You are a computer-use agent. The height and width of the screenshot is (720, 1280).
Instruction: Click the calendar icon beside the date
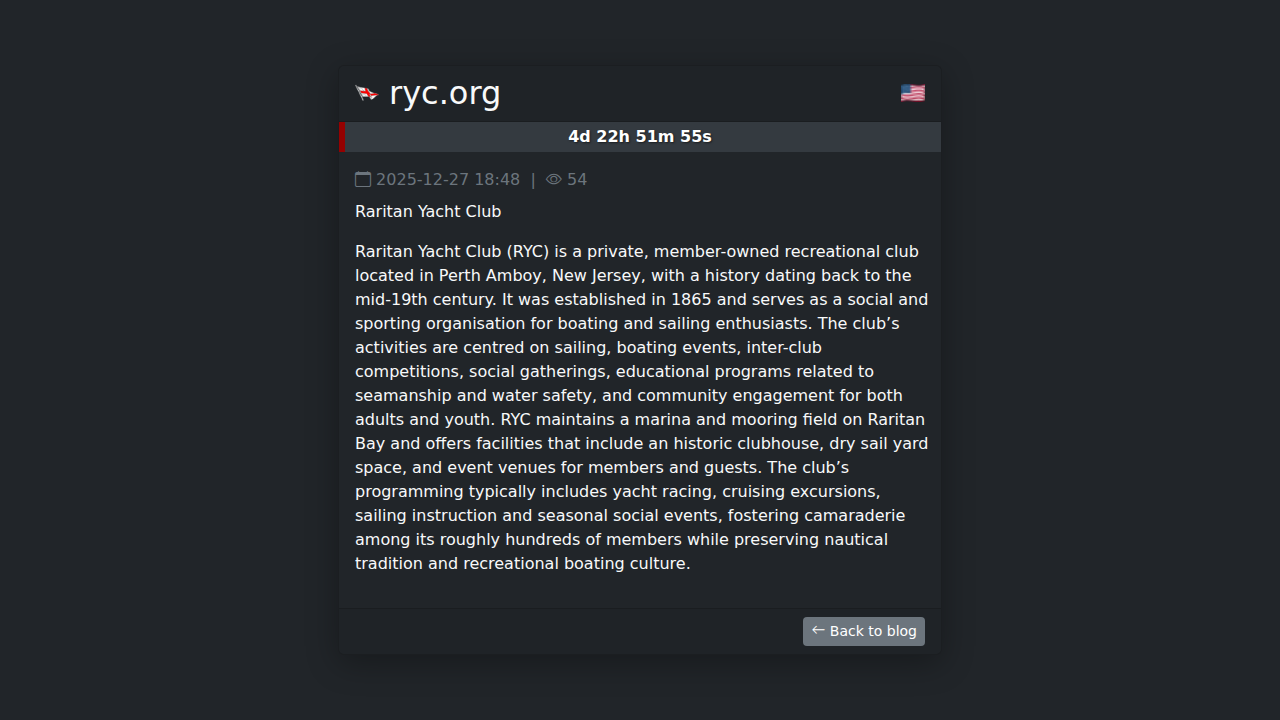coord(363,180)
